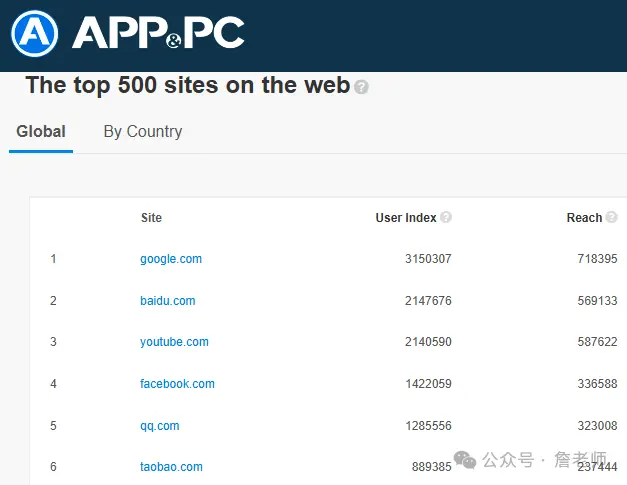627x485 pixels.
Task: Open the qq.com link
Action: tap(160, 426)
